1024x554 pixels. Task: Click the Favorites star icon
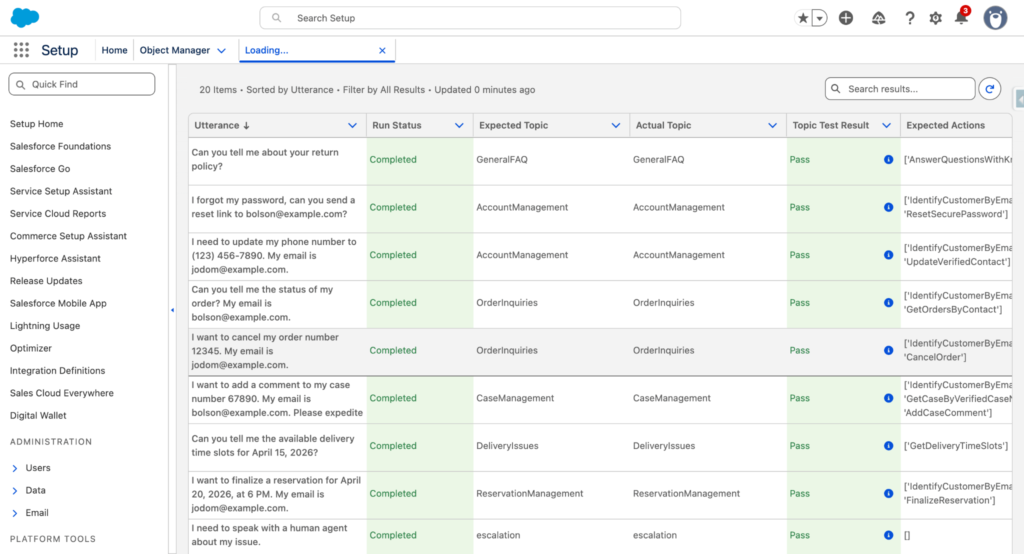click(803, 18)
